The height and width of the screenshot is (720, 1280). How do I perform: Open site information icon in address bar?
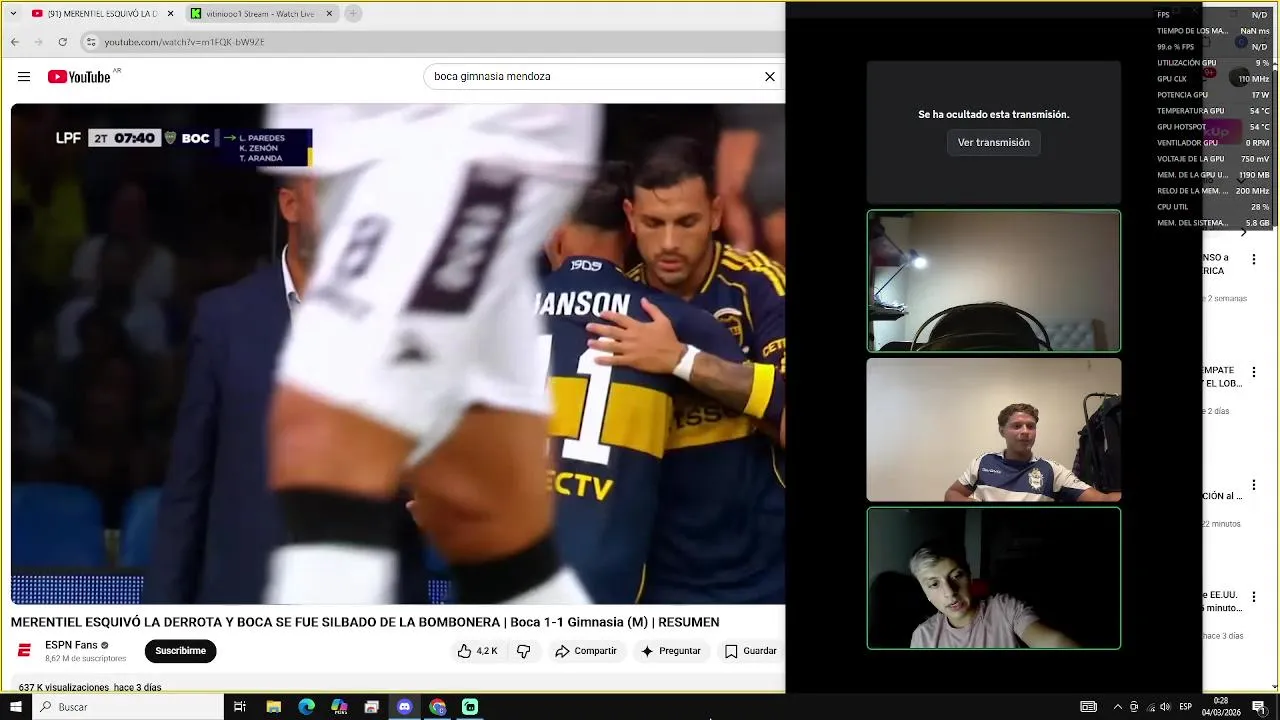[x=91, y=42]
